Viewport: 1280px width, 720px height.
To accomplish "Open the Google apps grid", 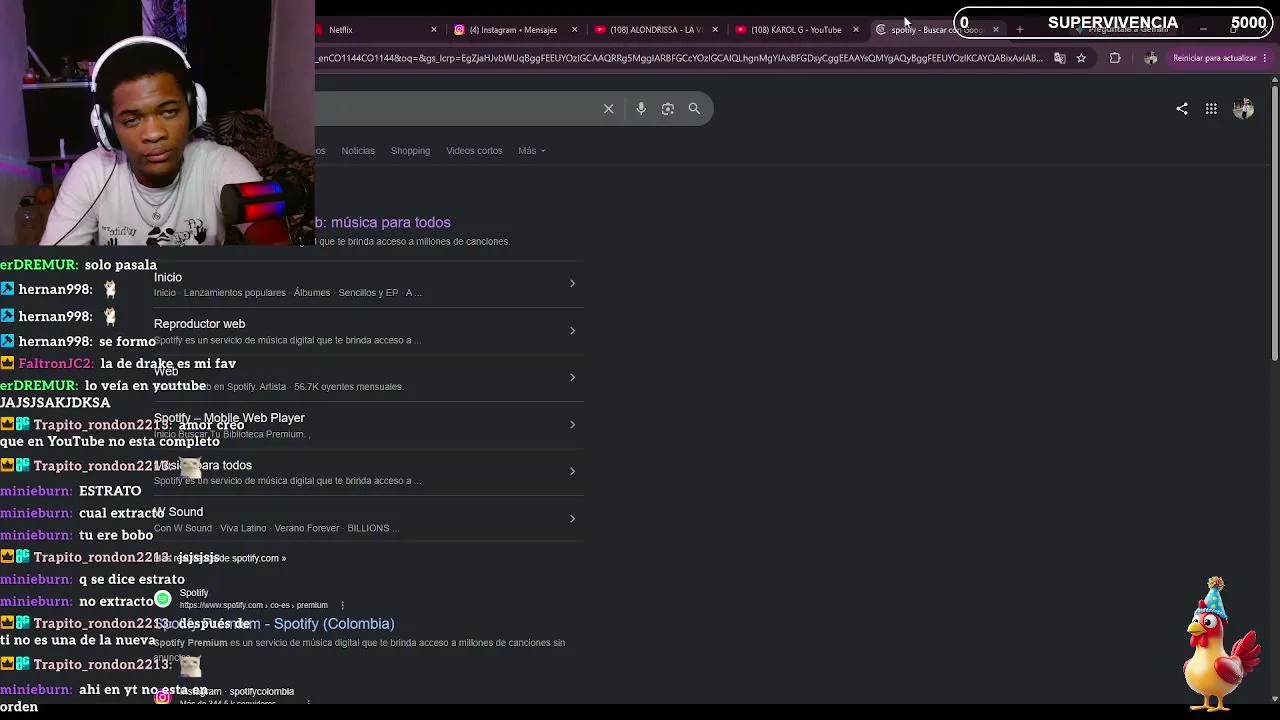I will (1211, 108).
